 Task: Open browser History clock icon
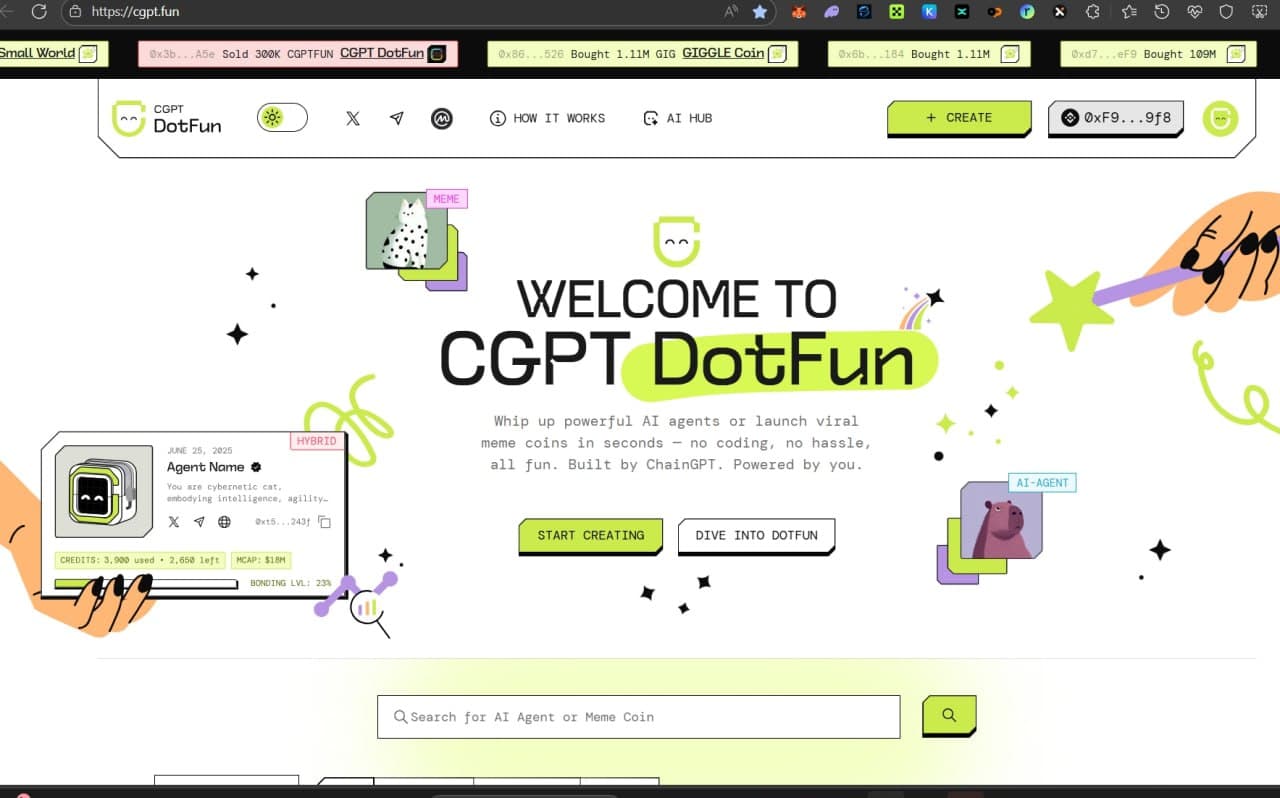coord(1161,12)
